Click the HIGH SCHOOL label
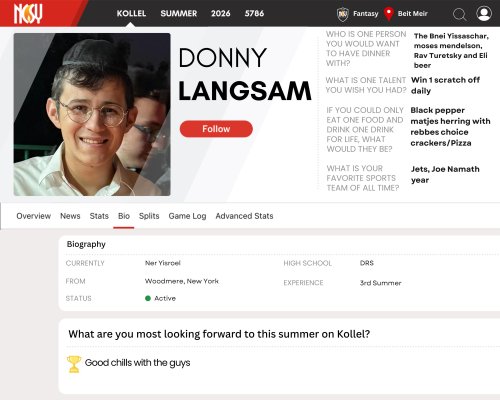This screenshot has width=500, height=400. [x=307, y=263]
